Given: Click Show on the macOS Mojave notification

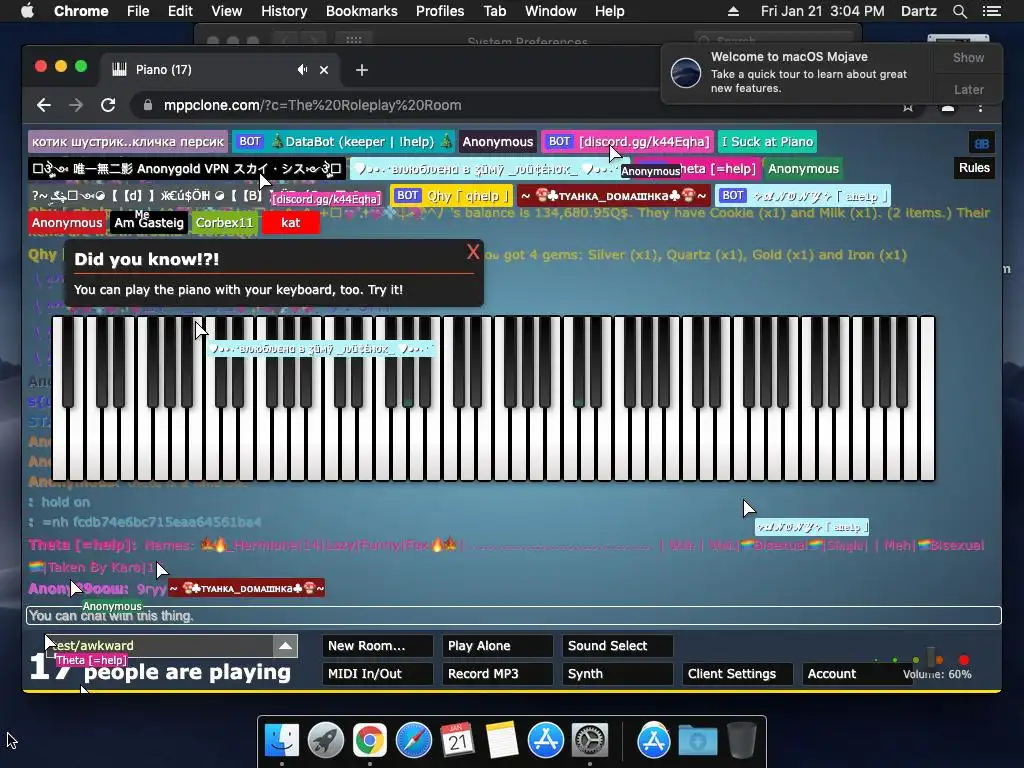Looking at the screenshot, I should coord(968,57).
